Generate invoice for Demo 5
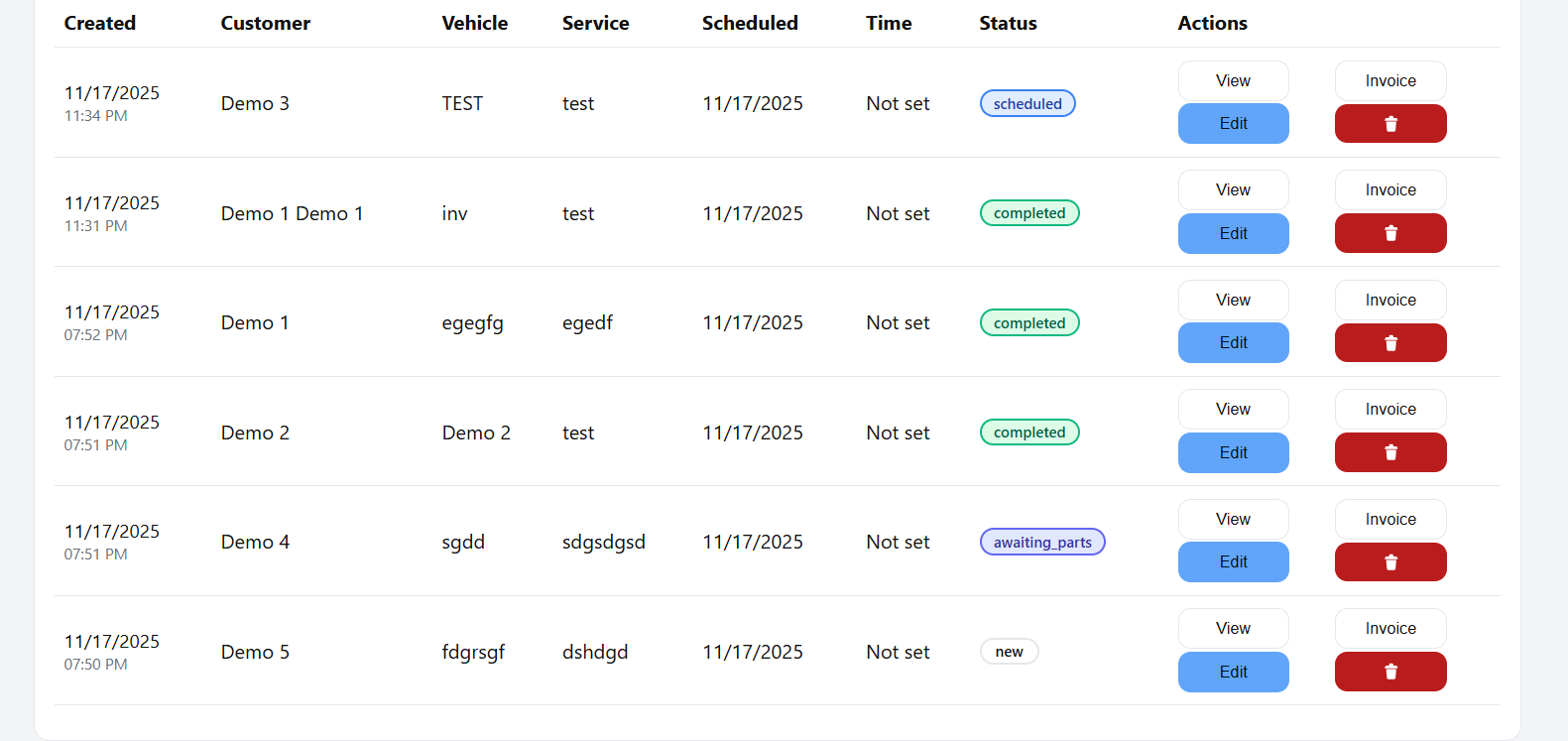 [1389, 629]
